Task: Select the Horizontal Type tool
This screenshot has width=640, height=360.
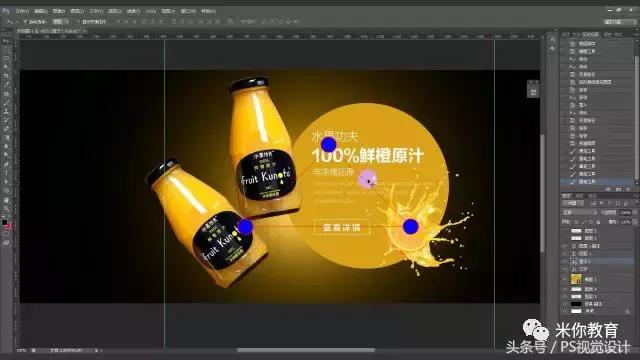Action: point(6,173)
